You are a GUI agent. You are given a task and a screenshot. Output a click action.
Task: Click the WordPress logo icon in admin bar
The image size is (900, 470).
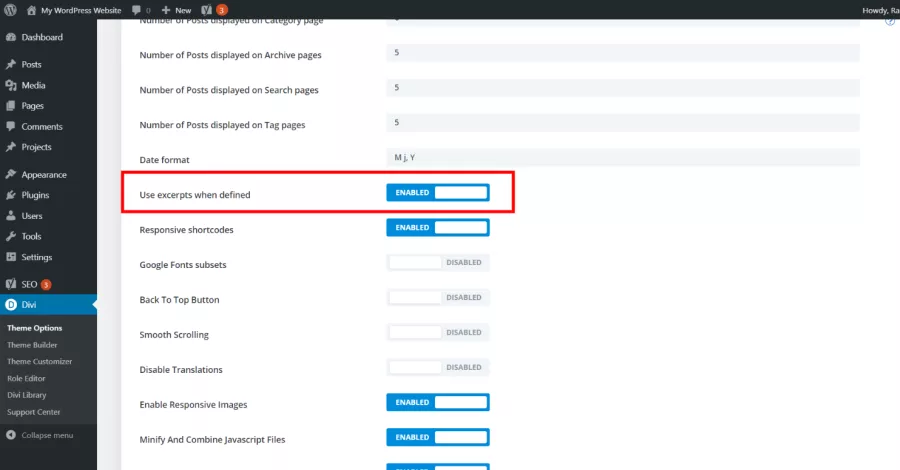click(10, 10)
